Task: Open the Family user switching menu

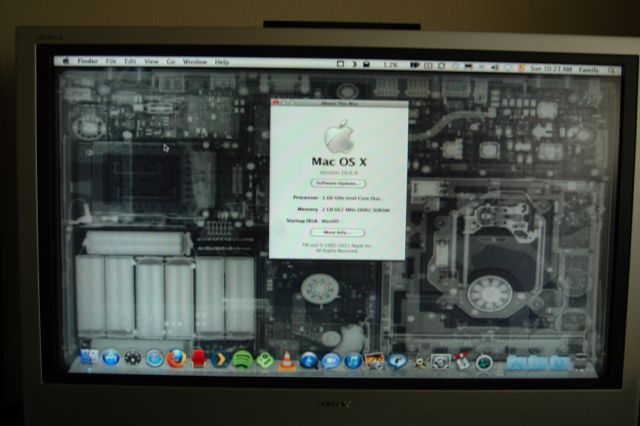Action: 589,70
